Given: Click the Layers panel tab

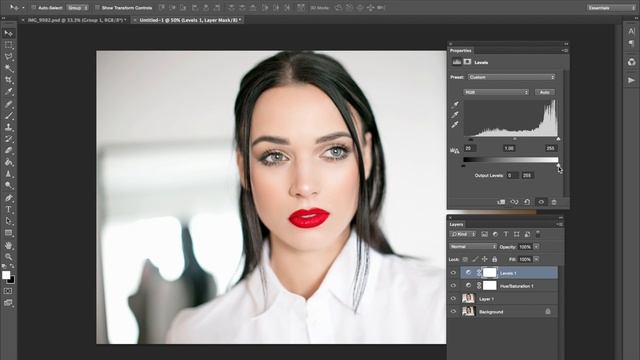Looking at the screenshot, I should (456, 224).
